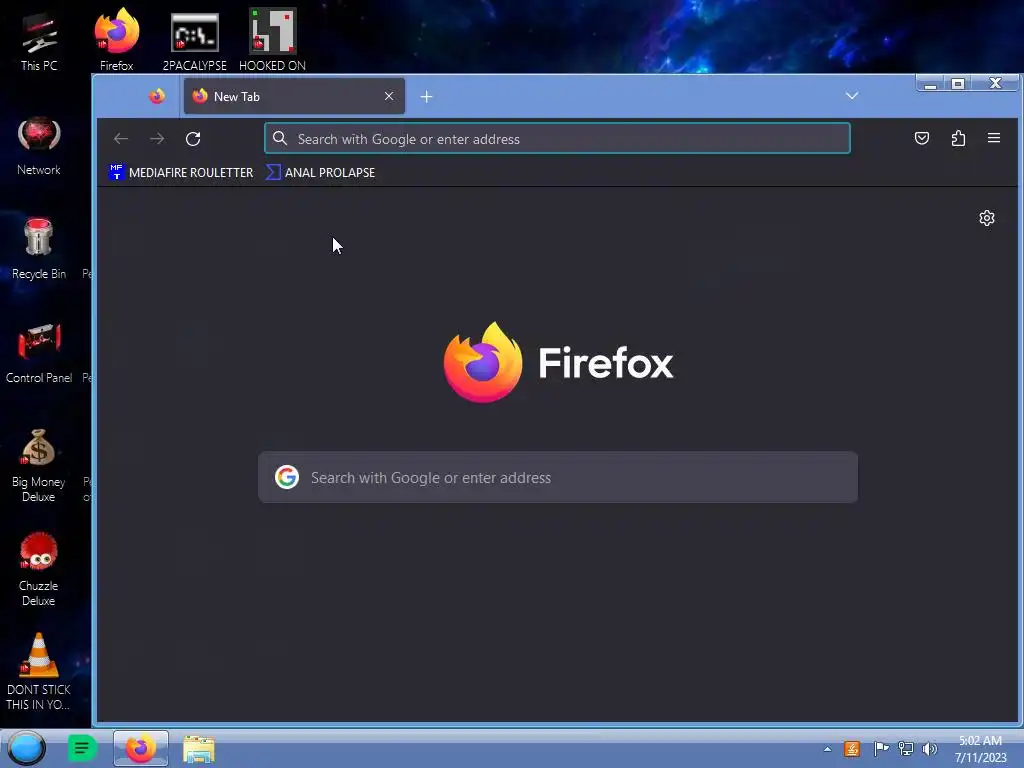This screenshot has width=1024, height=768.
Task: Close the New Tab tab
Action: coord(389,97)
